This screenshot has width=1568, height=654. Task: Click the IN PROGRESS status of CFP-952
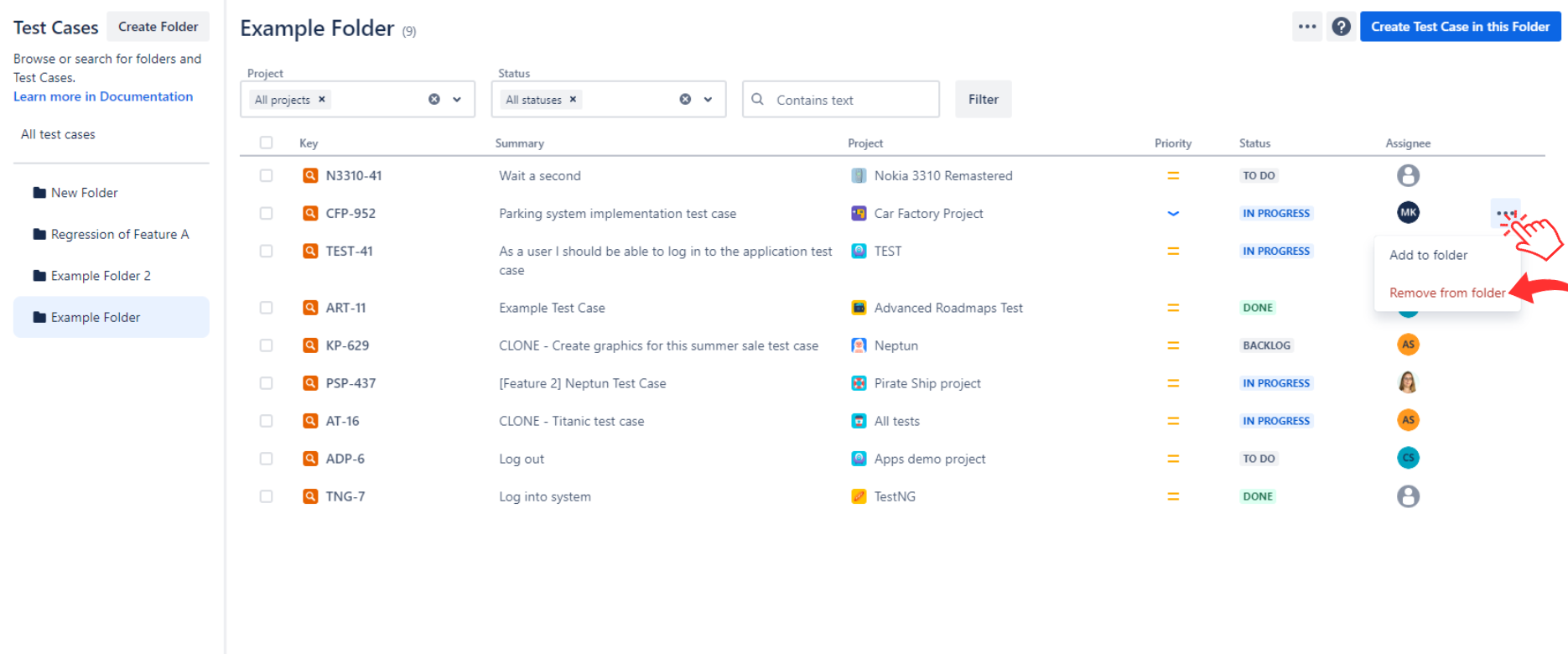coord(1276,213)
